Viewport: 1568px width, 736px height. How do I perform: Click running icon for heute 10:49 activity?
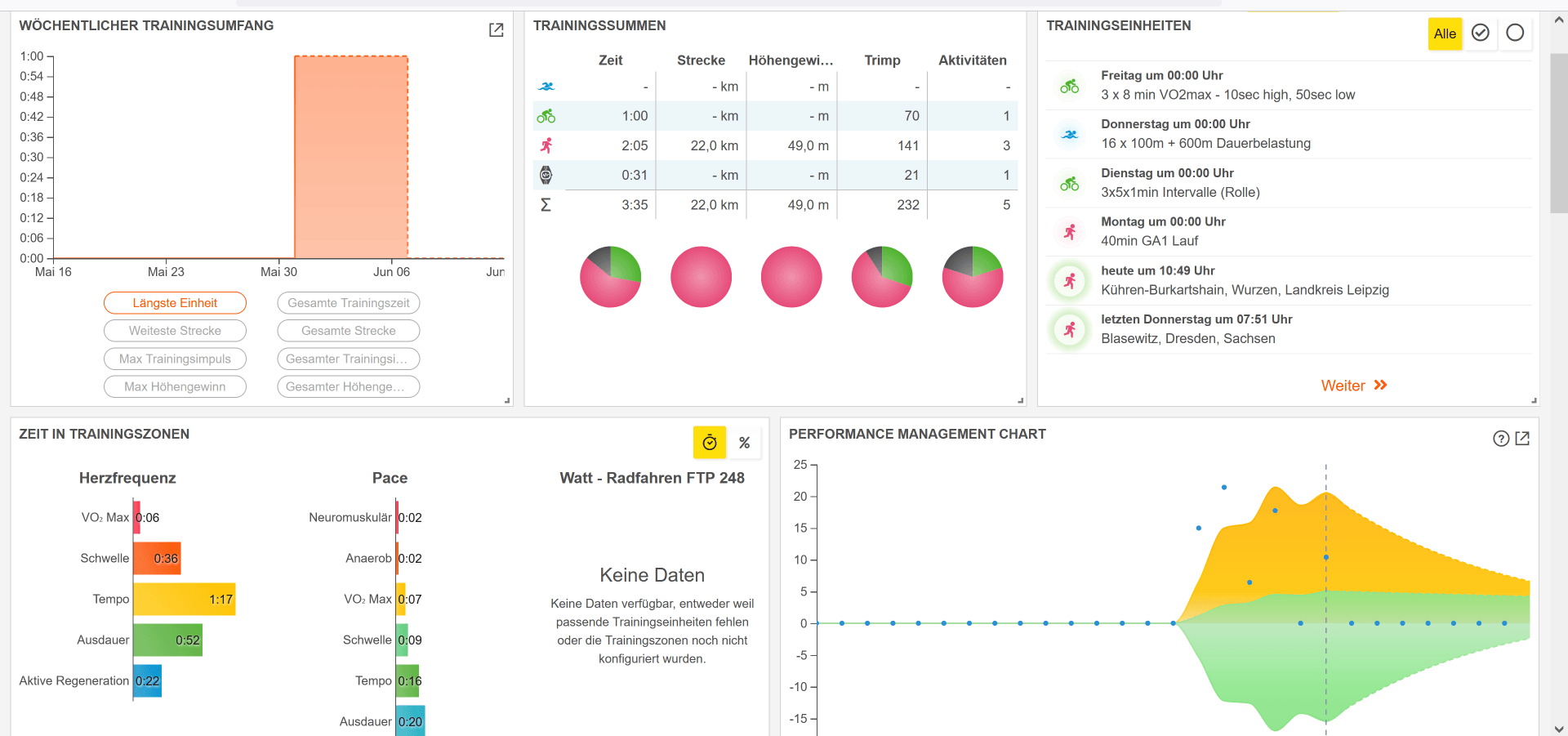[1070, 281]
